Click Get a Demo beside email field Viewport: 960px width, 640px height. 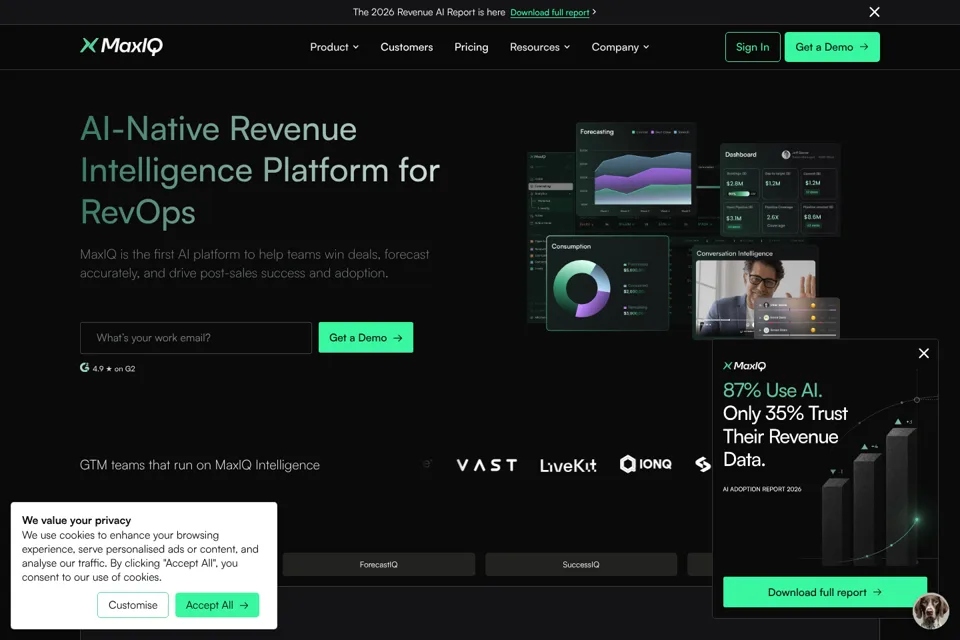point(366,337)
